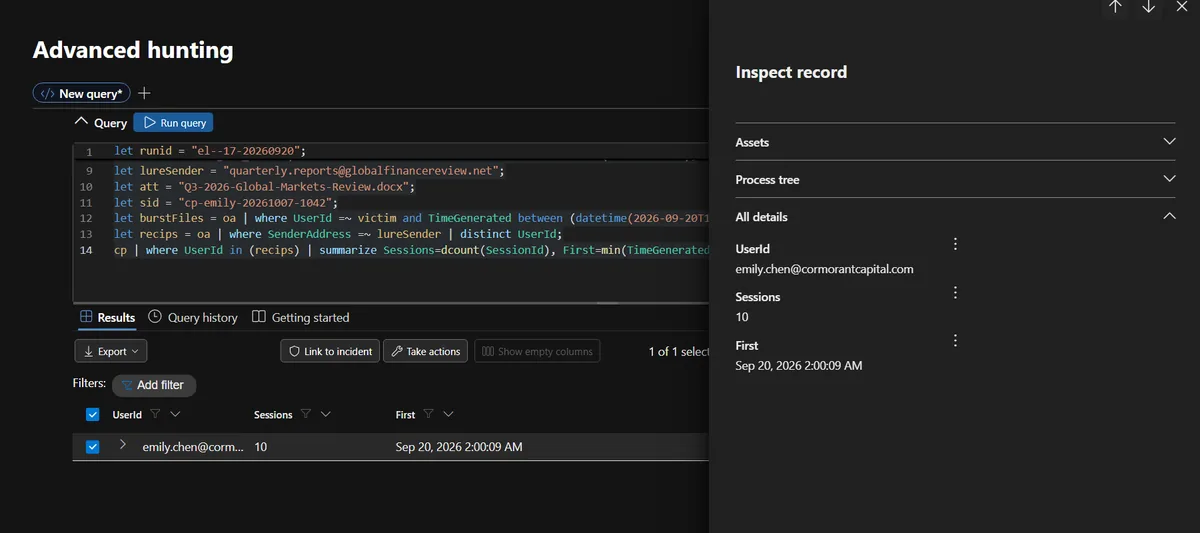Image resolution: width=1200 pixels, height=533 pixels.
Task: Click Sessions value 10 in results row
Action: [261, 447]
